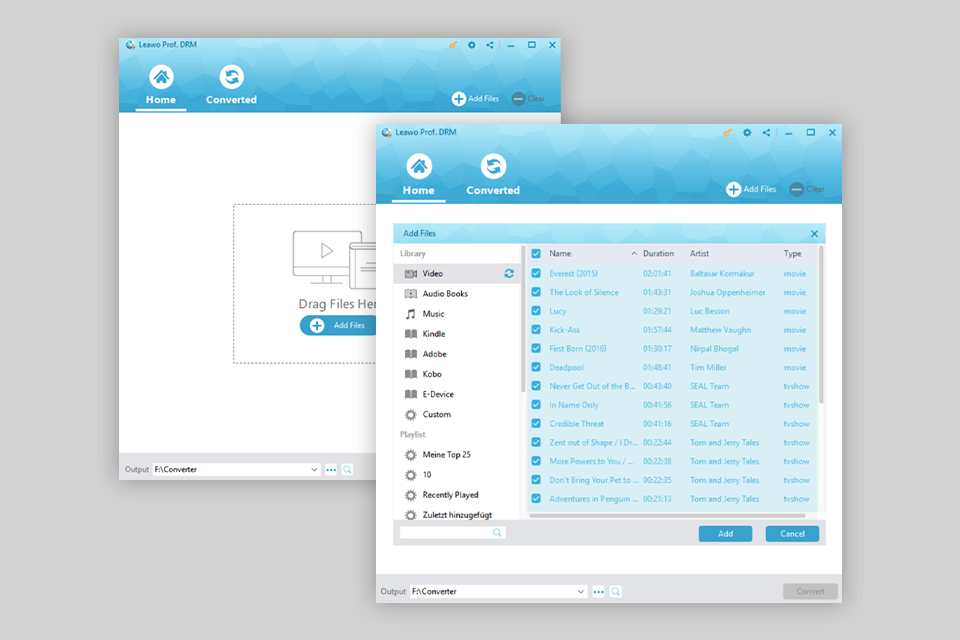
Task: Close the Add Files panel with X
Action: [814, 234]
